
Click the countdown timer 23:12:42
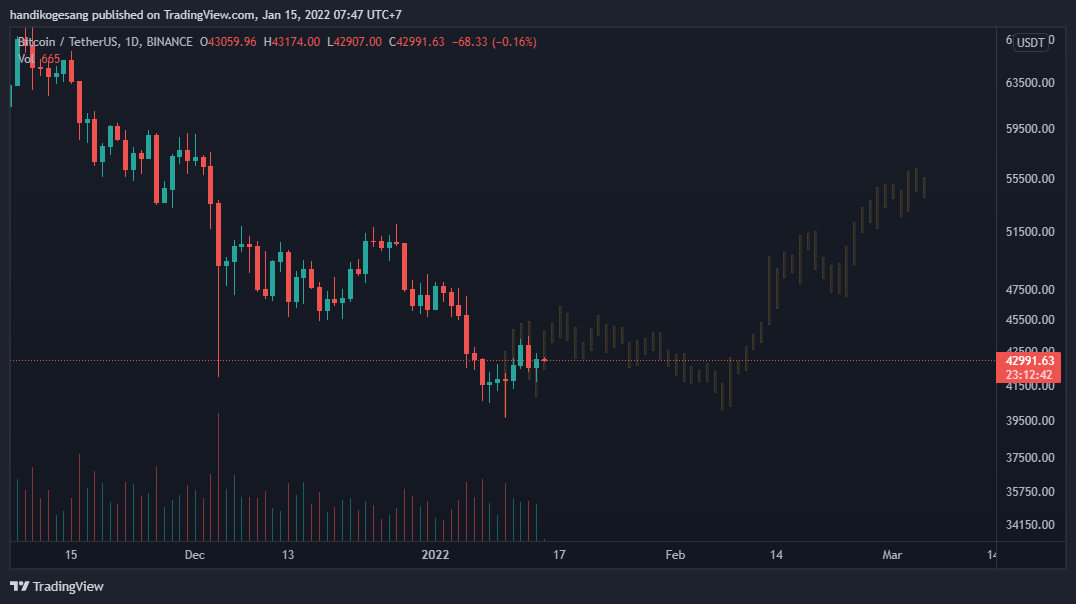click(x=1029, y=375)
